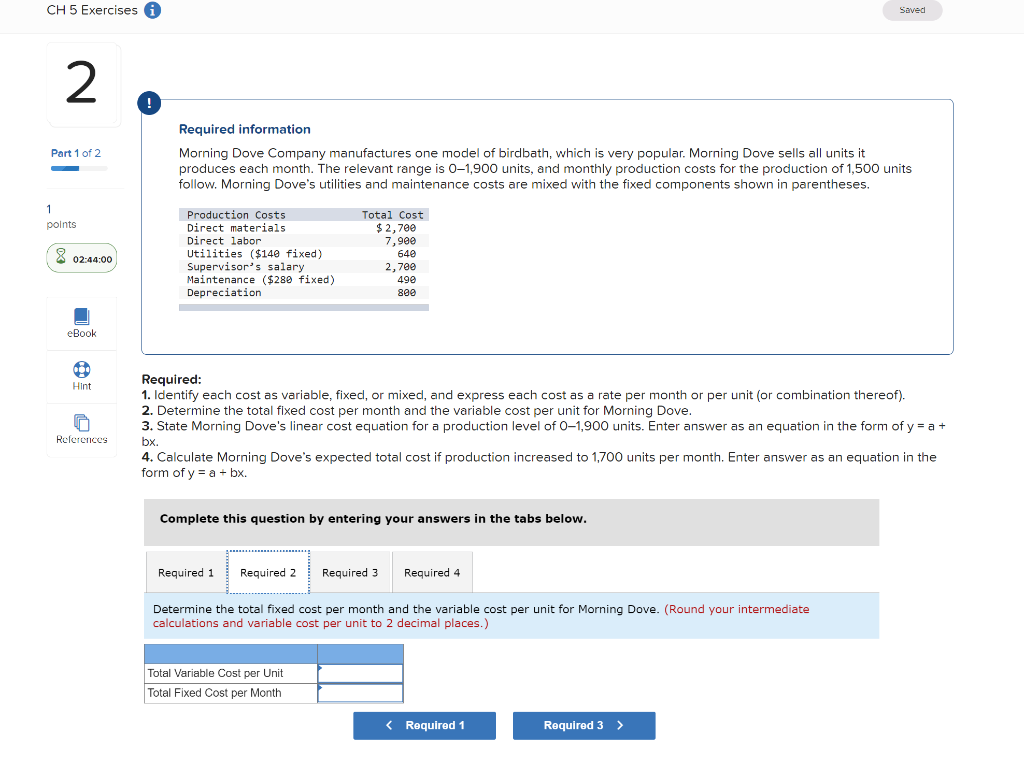Go to the Required 4 tab
The image size is (1024, 778).
[x=432, y=572]
